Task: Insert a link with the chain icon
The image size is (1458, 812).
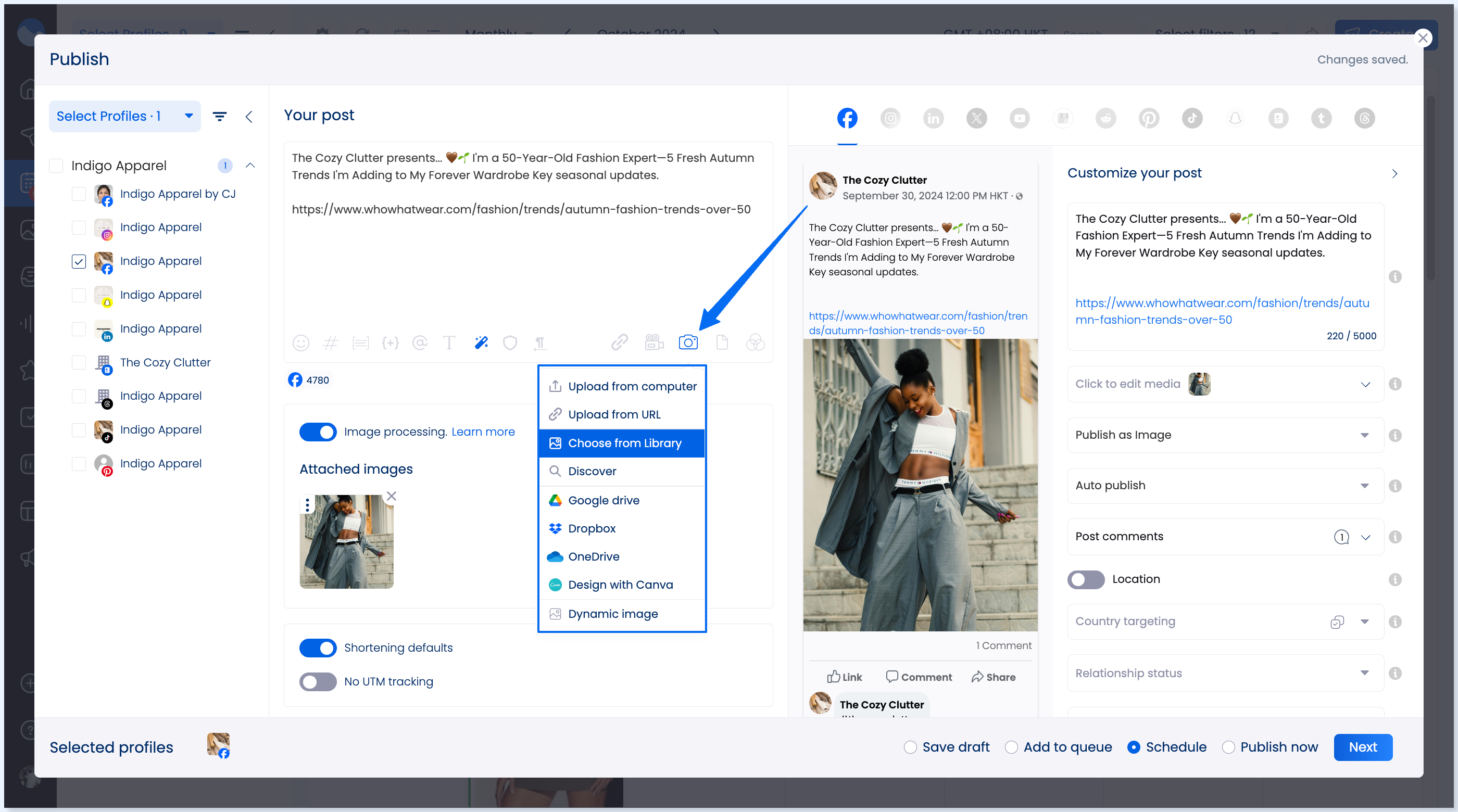Action: tap(619, 342)
